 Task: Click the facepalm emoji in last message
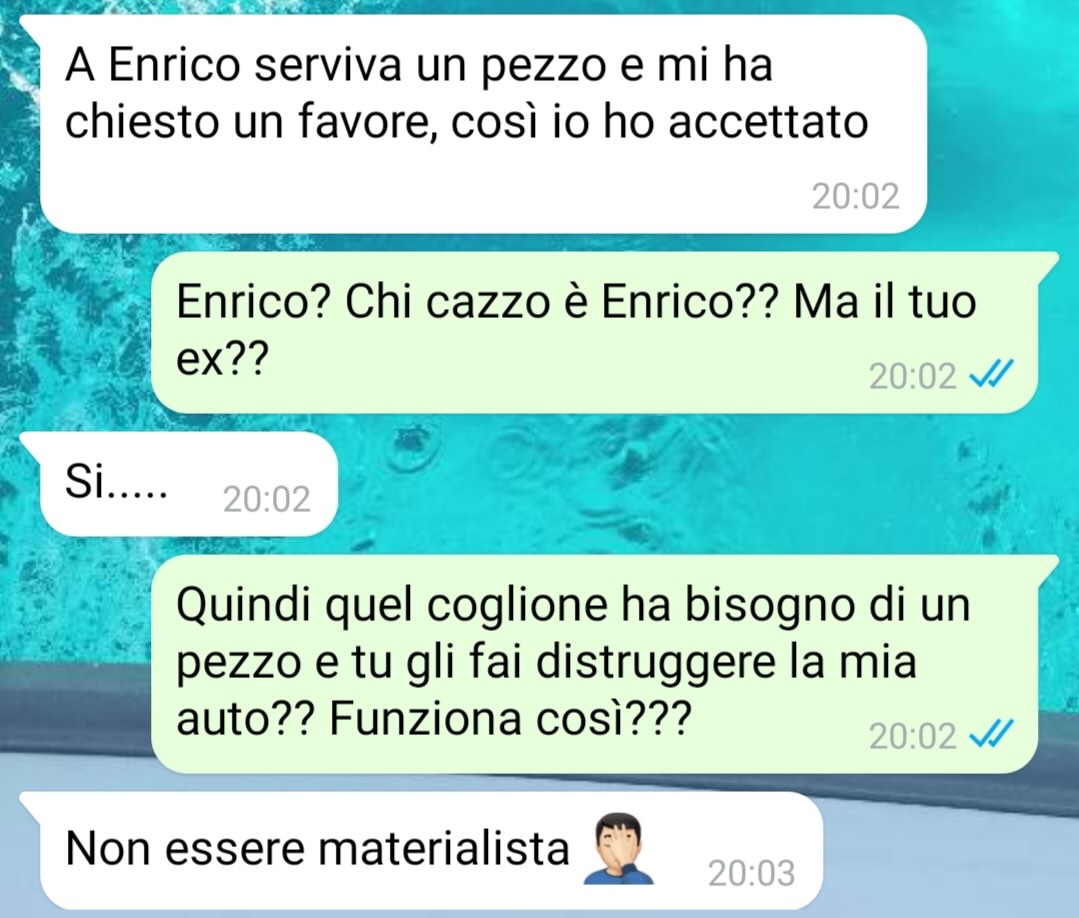(x=618, y=848)
